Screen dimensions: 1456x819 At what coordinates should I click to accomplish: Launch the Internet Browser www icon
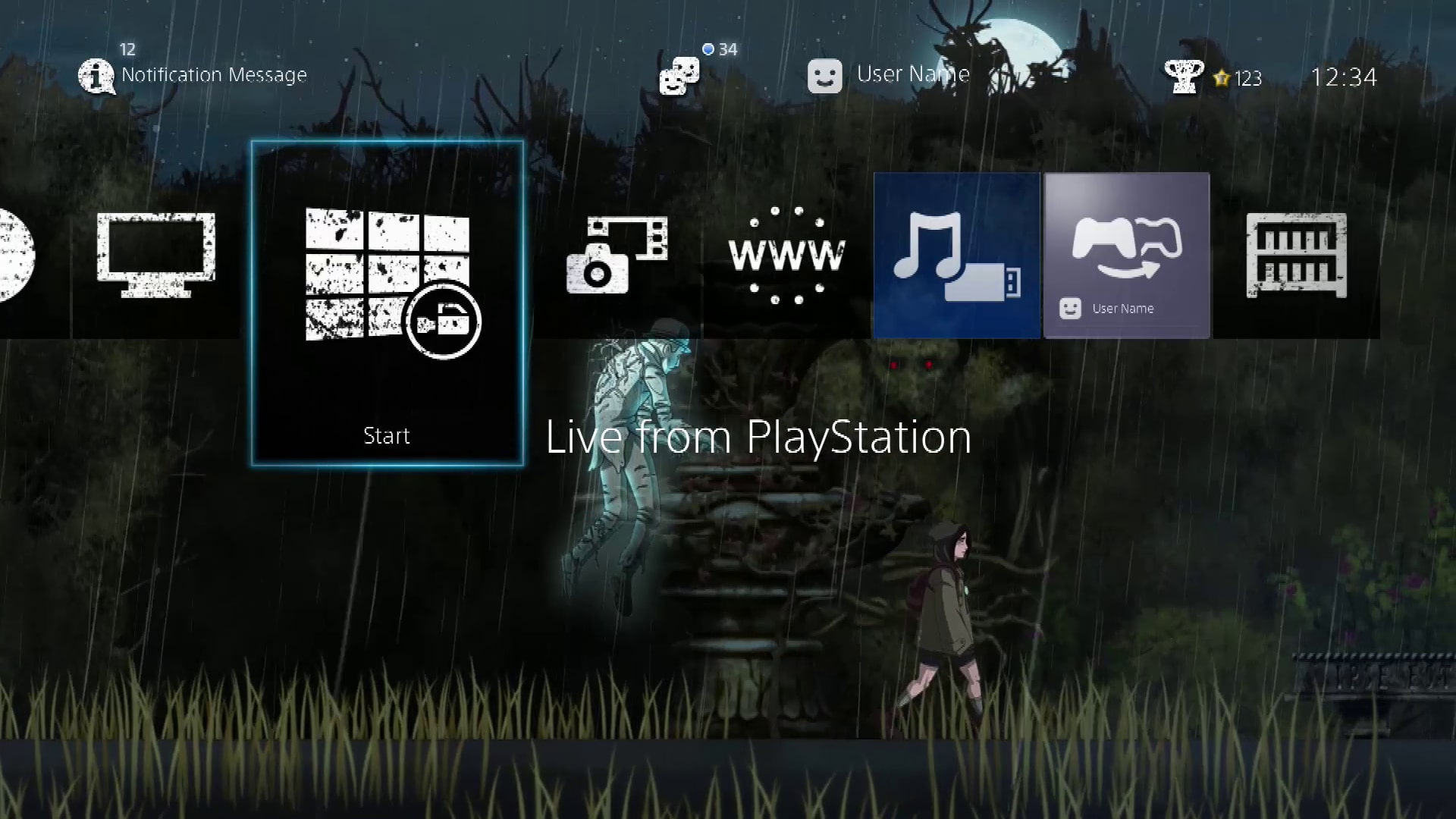pyautogui.click(x=785, y=254)
